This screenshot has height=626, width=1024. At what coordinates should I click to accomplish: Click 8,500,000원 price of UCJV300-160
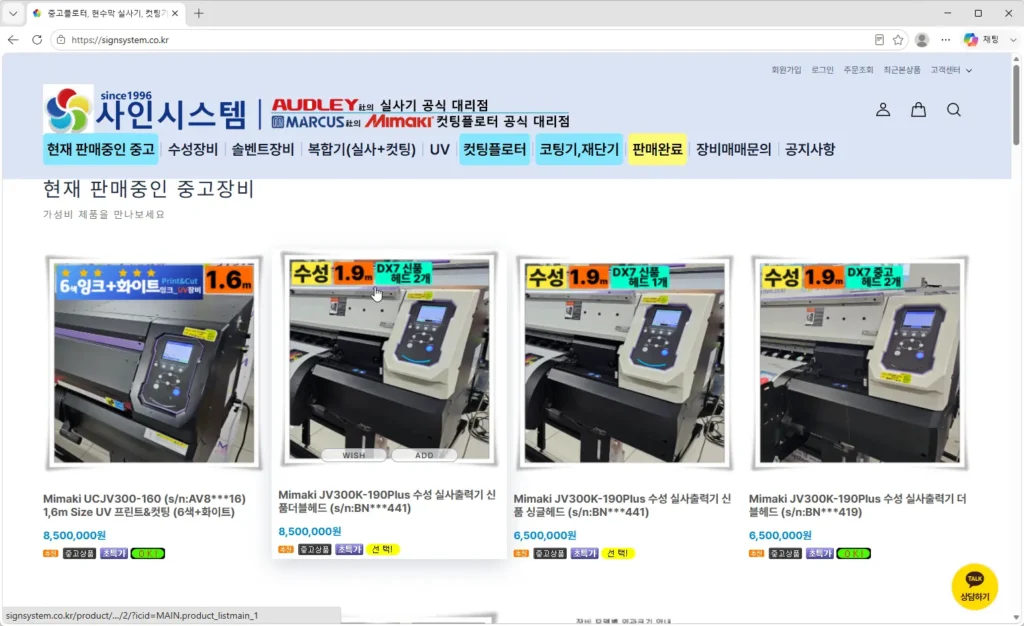pos(74,535)
